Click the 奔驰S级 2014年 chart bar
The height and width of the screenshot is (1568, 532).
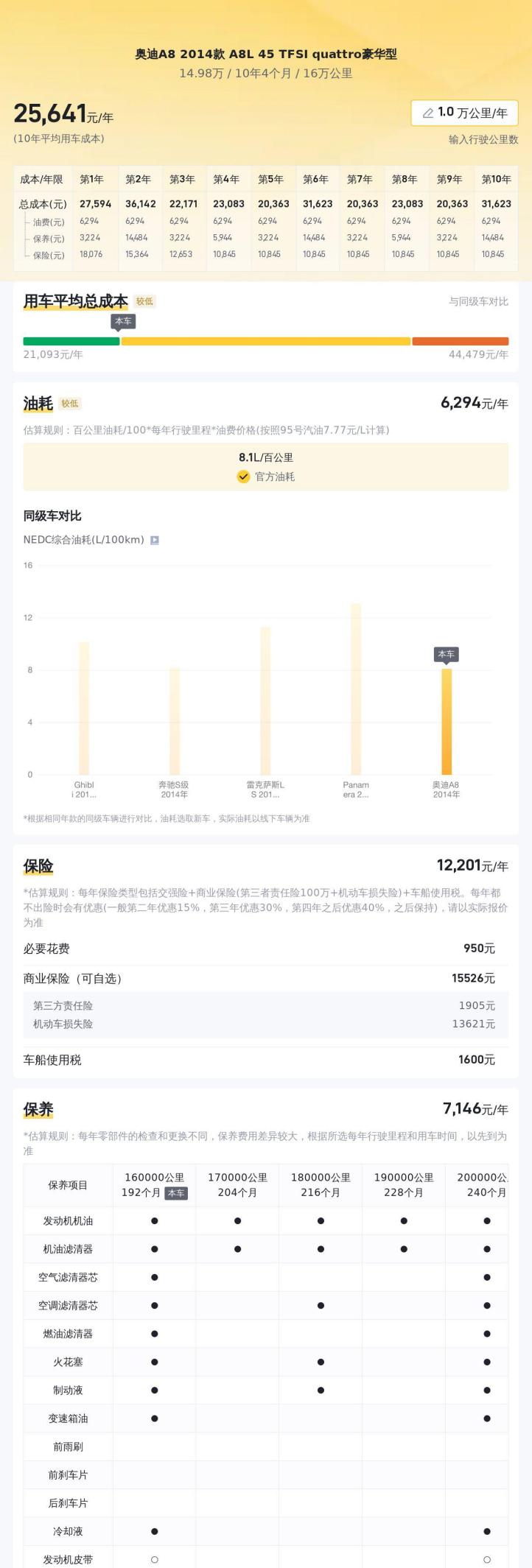pyautogui.click(x=175, y=721)
